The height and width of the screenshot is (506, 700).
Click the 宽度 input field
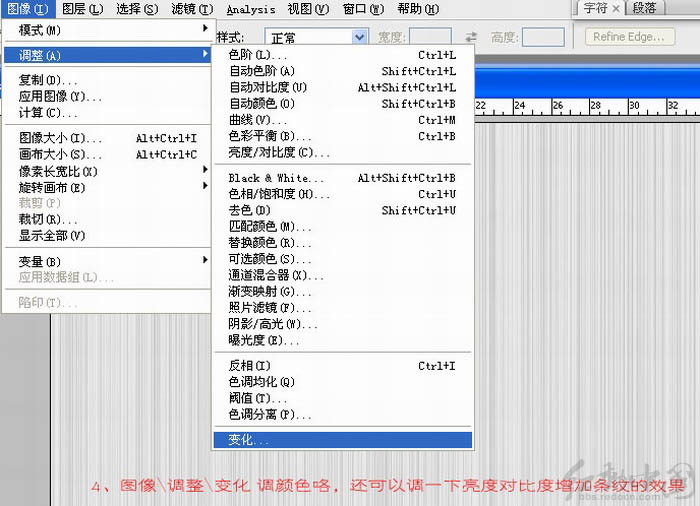pos(430,37)
